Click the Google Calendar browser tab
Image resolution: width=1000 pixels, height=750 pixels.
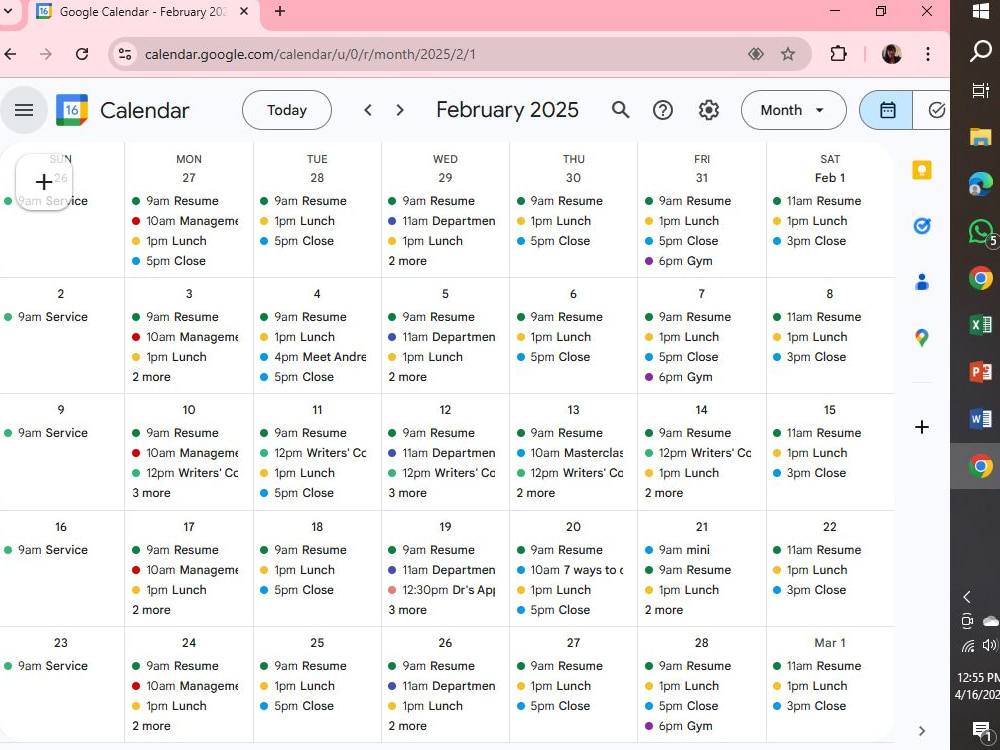pyautogui.click(x=143, y=11)
